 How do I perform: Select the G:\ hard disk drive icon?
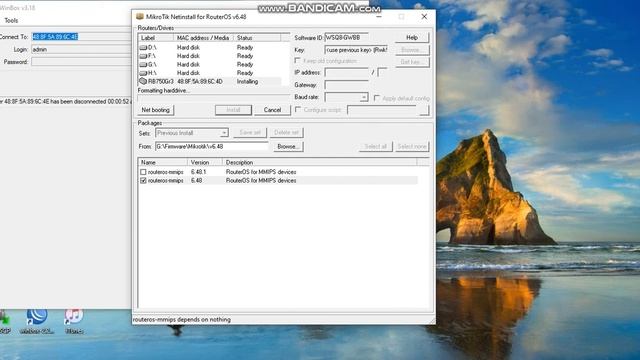(x=143, y=64)
